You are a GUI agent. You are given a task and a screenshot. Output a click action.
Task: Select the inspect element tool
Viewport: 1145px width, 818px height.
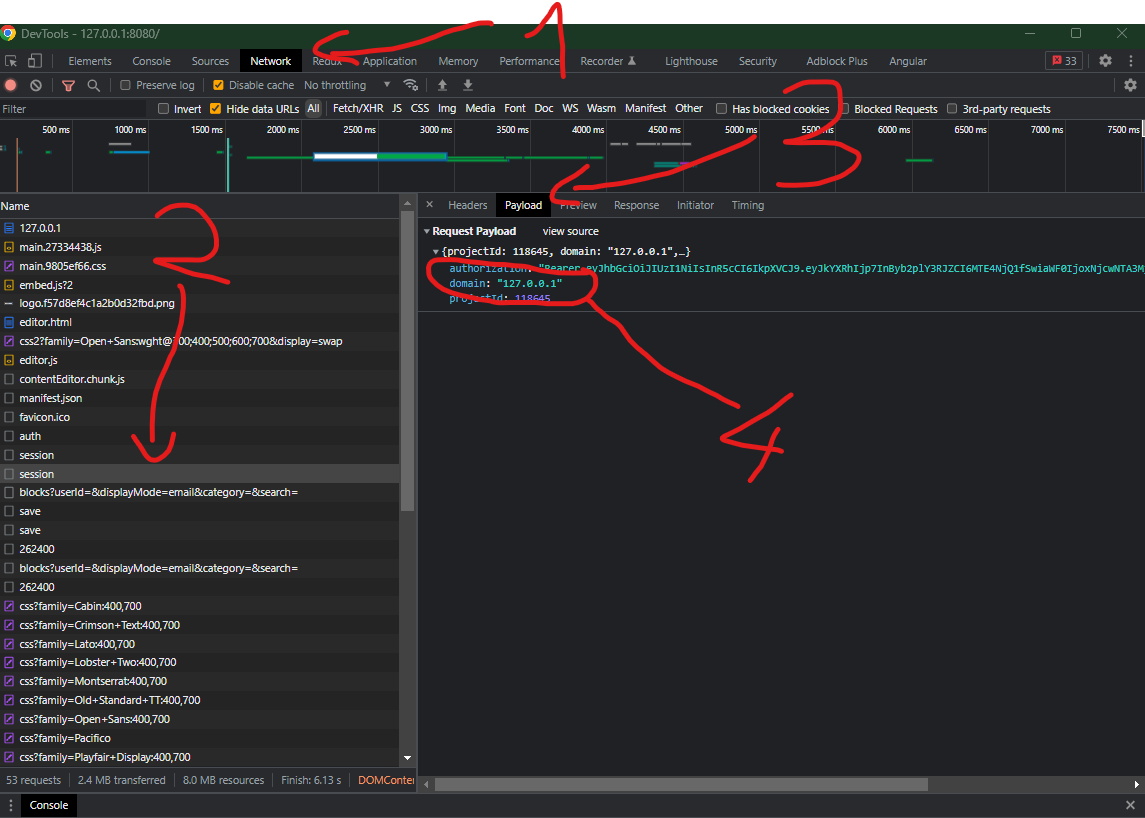pyautogui.click(x=12, y=61)
